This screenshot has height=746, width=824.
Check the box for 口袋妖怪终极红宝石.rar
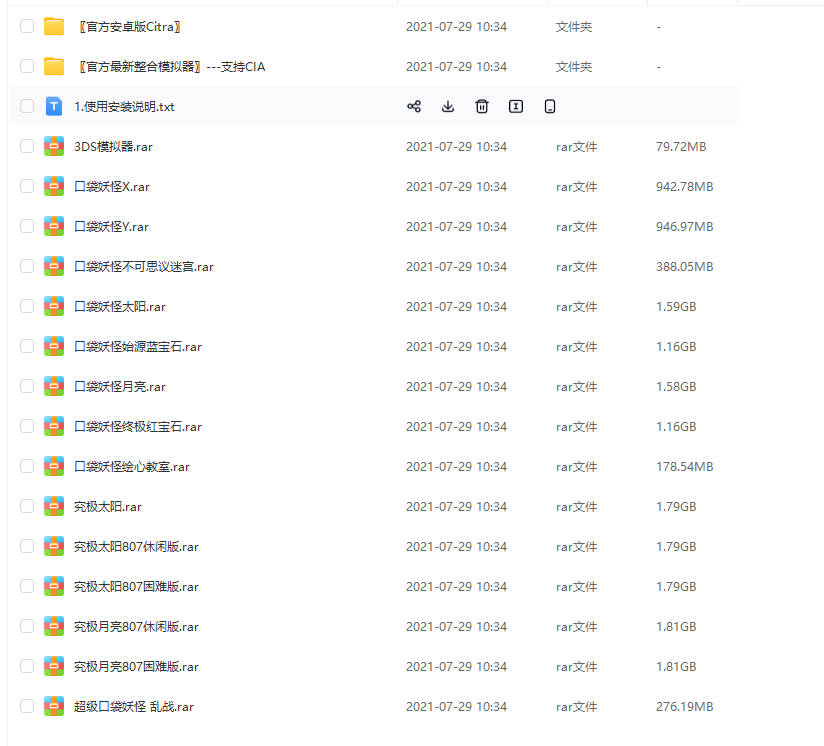click(27, 426)
